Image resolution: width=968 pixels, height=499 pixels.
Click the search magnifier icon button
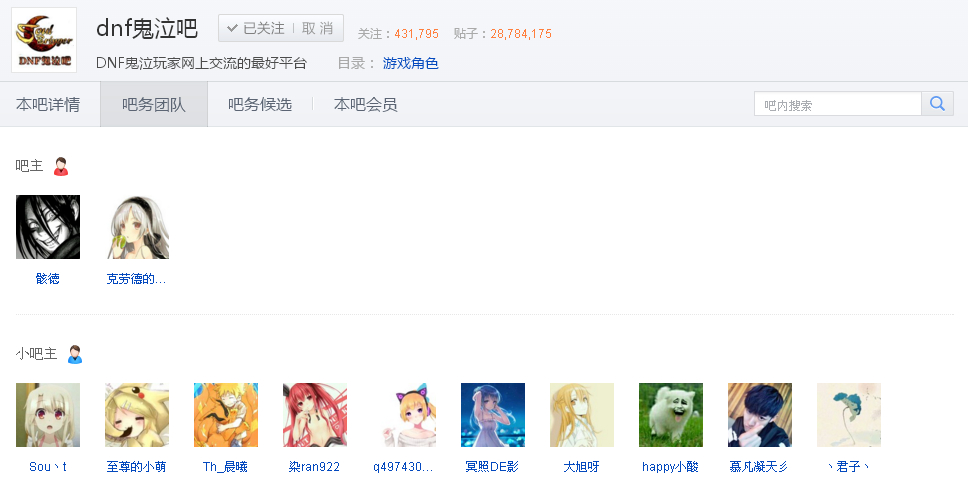(937, 104)
